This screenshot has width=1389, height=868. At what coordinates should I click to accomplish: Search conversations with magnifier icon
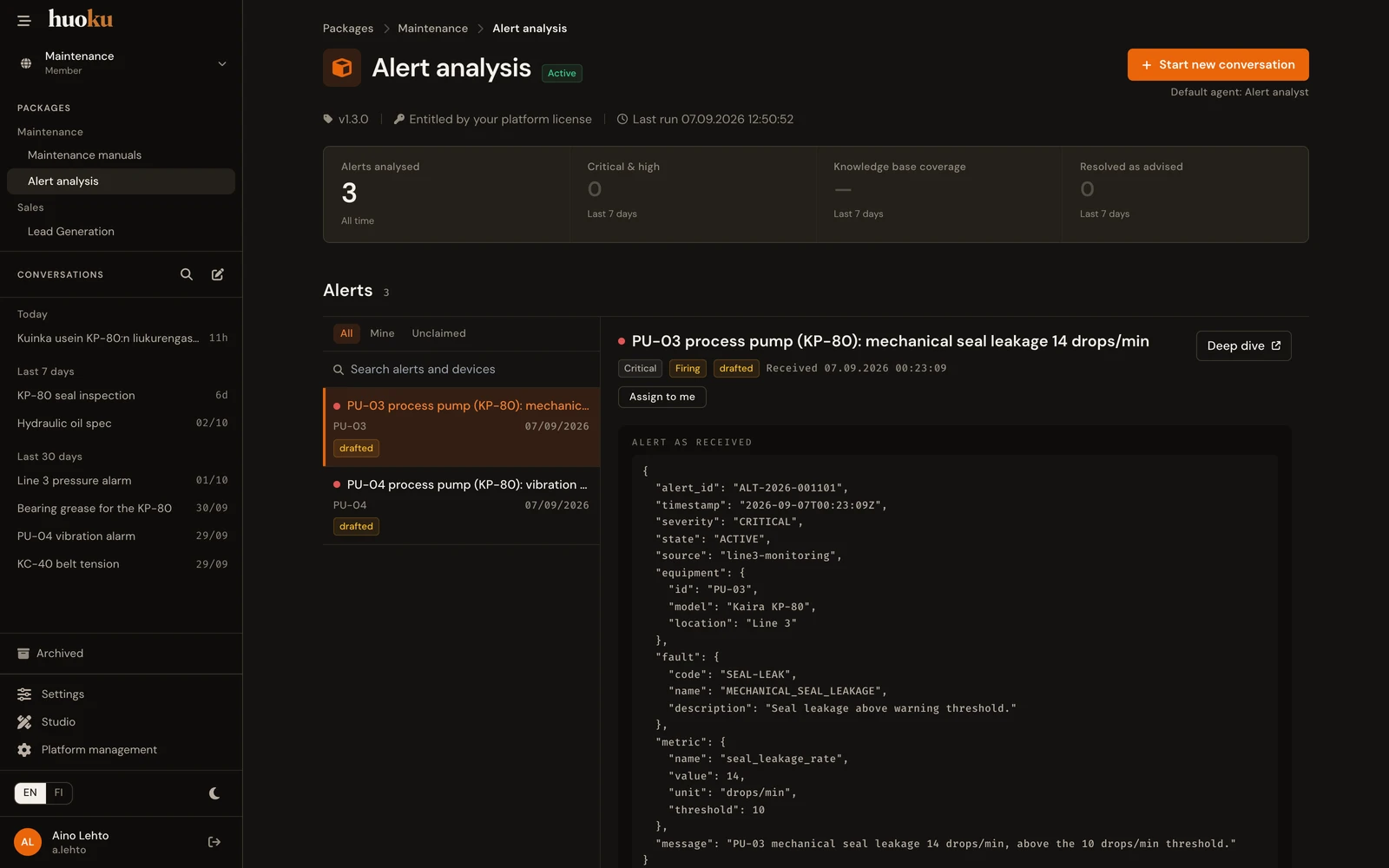point(187,274)
